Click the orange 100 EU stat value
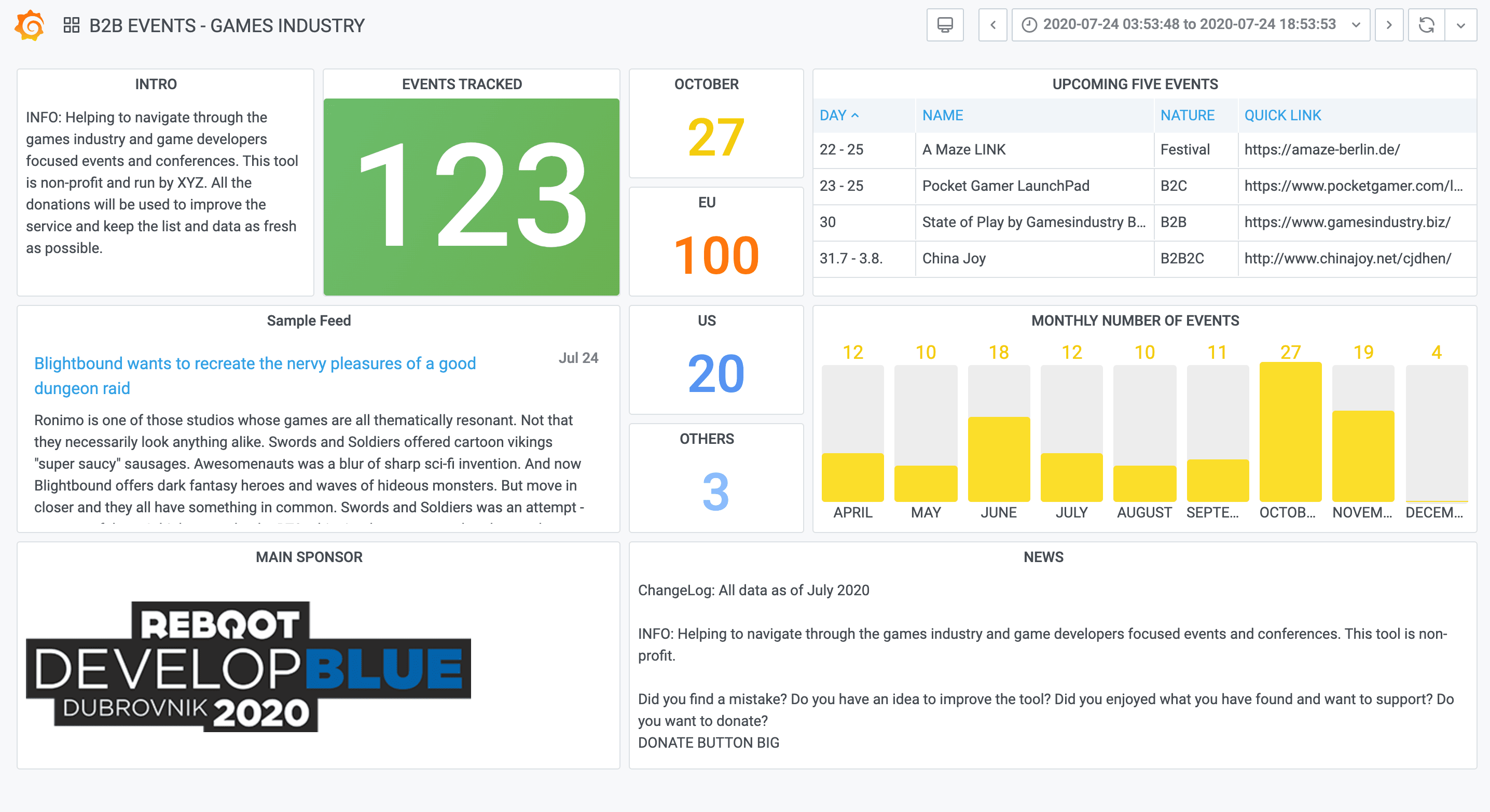 coord(716,256)
